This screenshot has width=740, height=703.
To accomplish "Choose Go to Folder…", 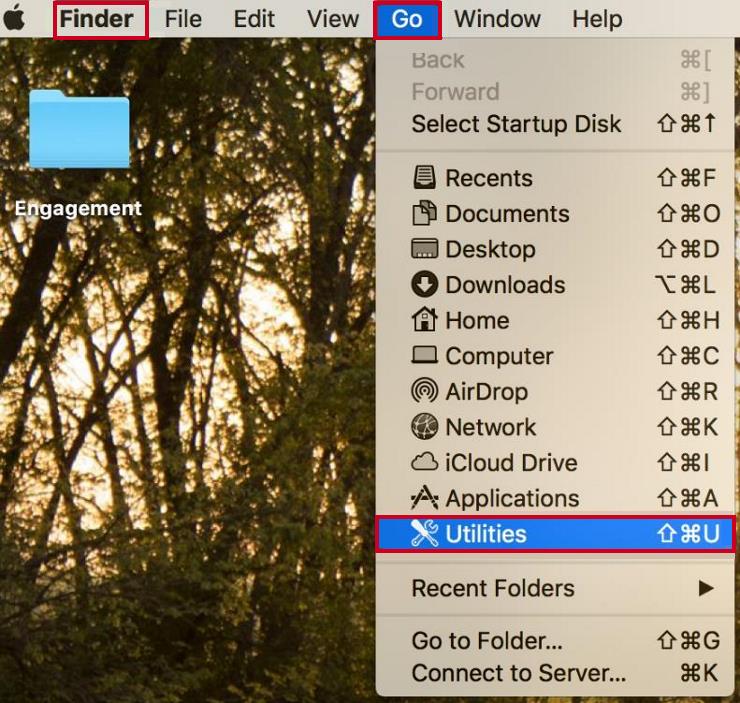I will coord(555,641).
